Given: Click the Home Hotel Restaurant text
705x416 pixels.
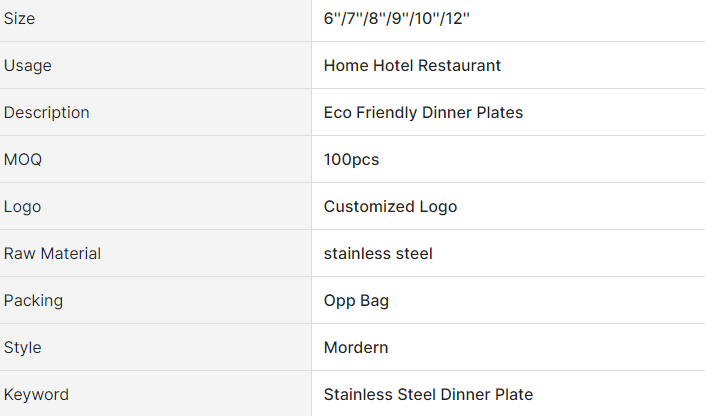Looking at the screenshot, I should coord(412,66).
